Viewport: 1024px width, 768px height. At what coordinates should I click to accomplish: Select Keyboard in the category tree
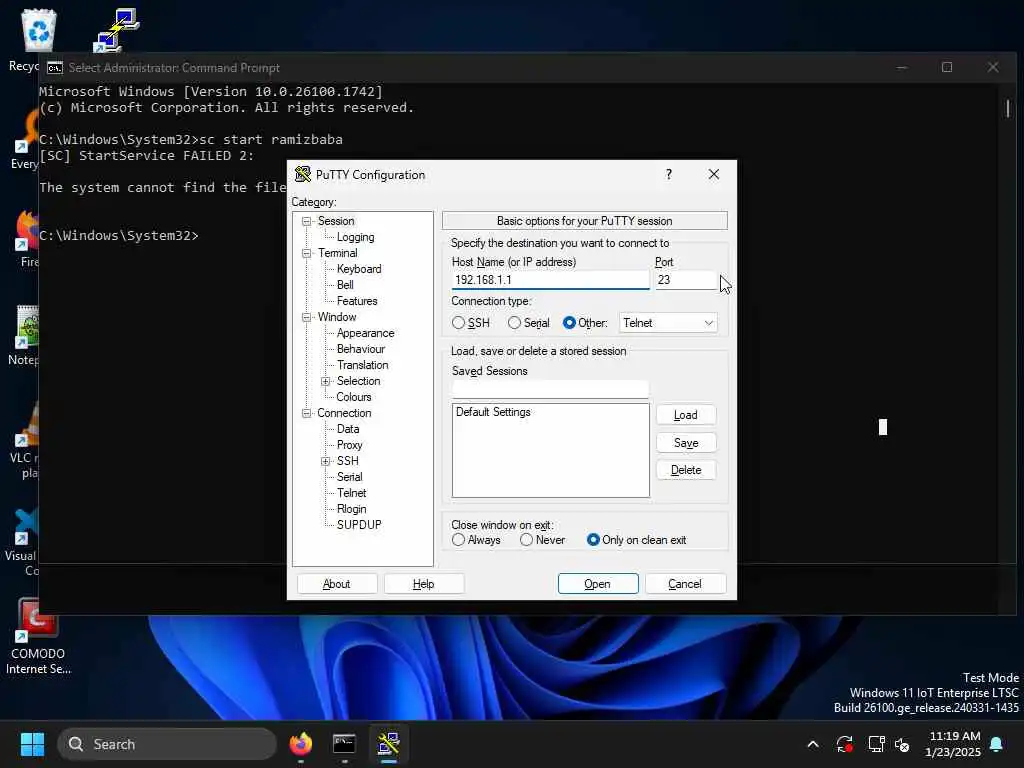(359, 269)
